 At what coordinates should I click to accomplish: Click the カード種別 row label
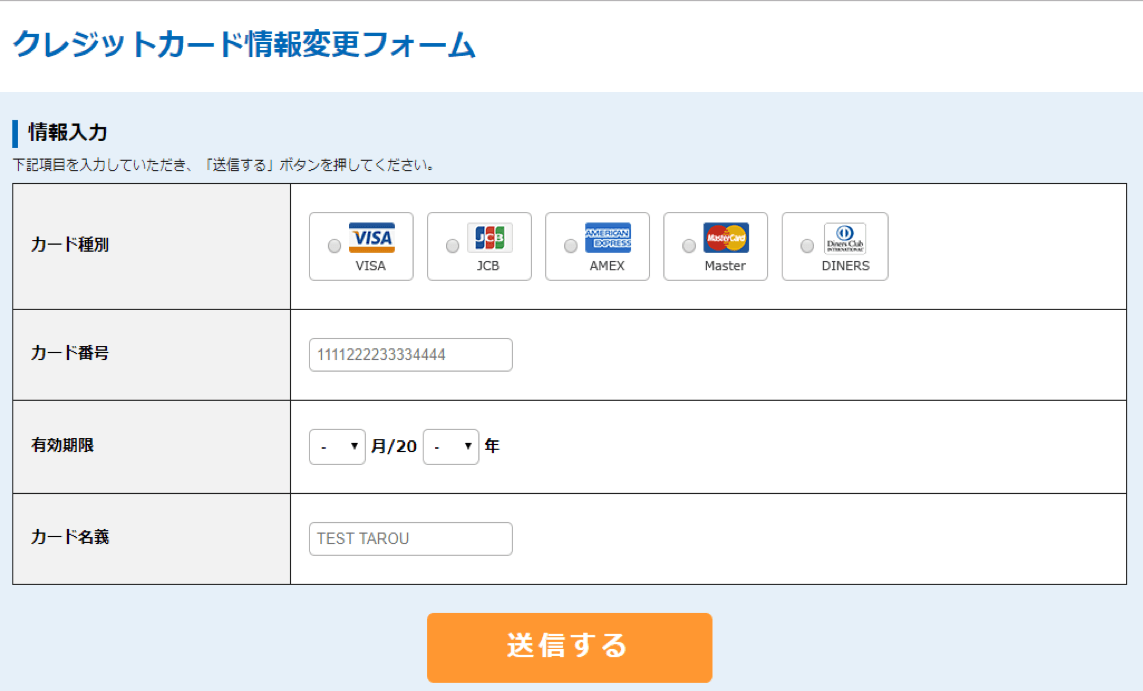click(70, 245)
